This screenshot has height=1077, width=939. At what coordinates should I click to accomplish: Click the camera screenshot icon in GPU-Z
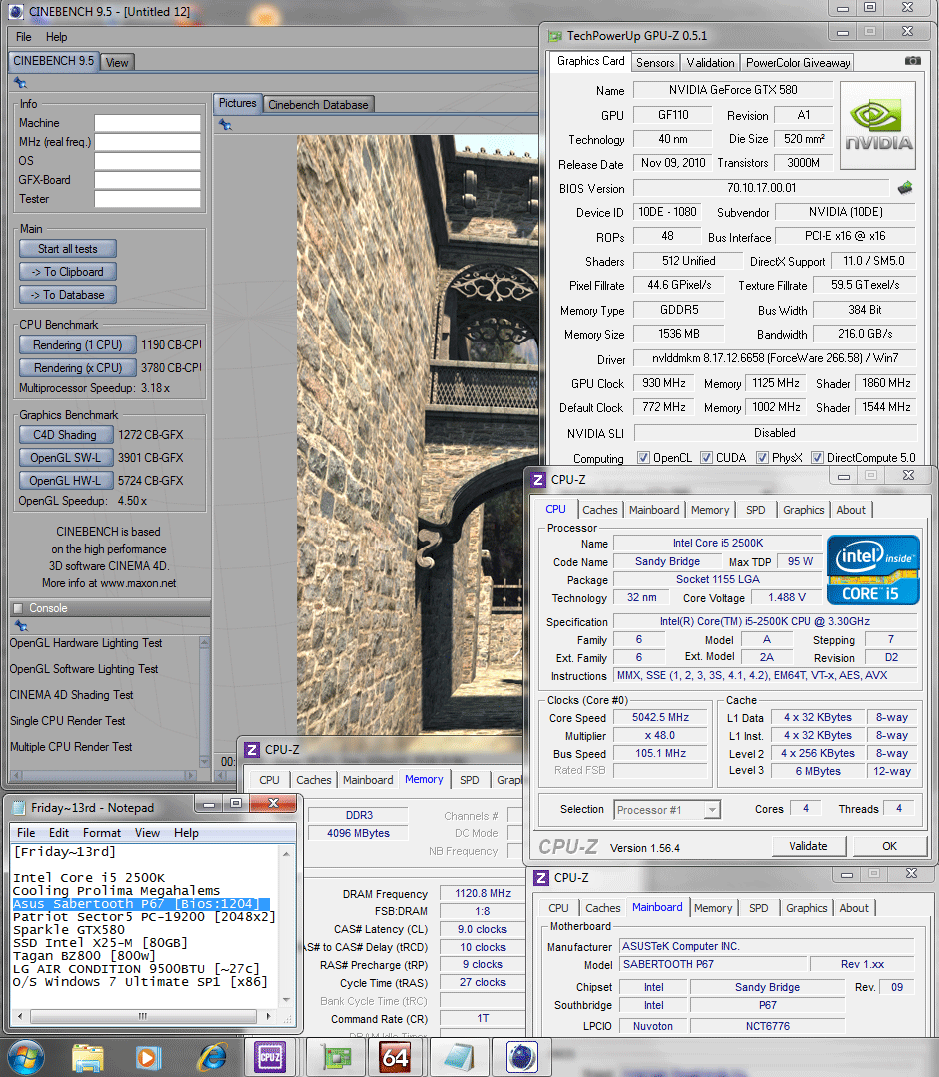pos(912,61)
